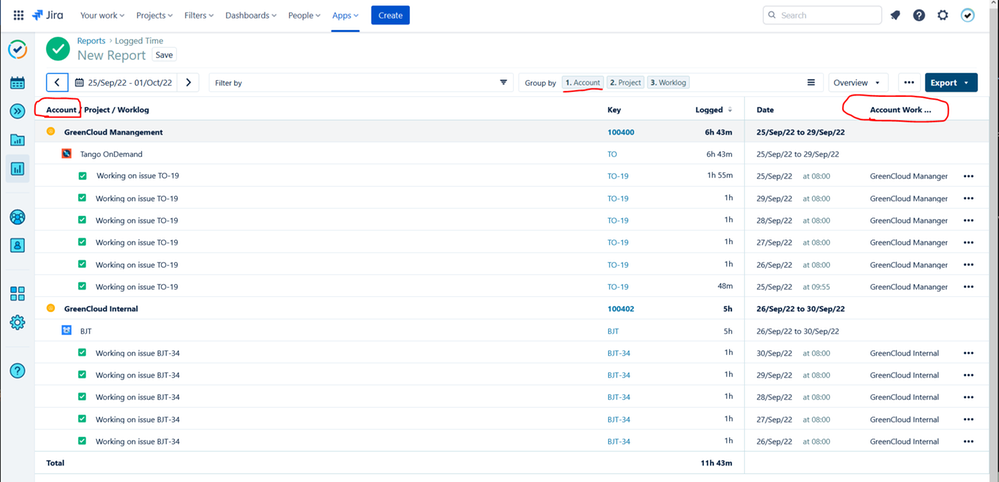Toggle the 3. Worklog grouping chip
The image size is (999, 482).
(x=668, y=83)
